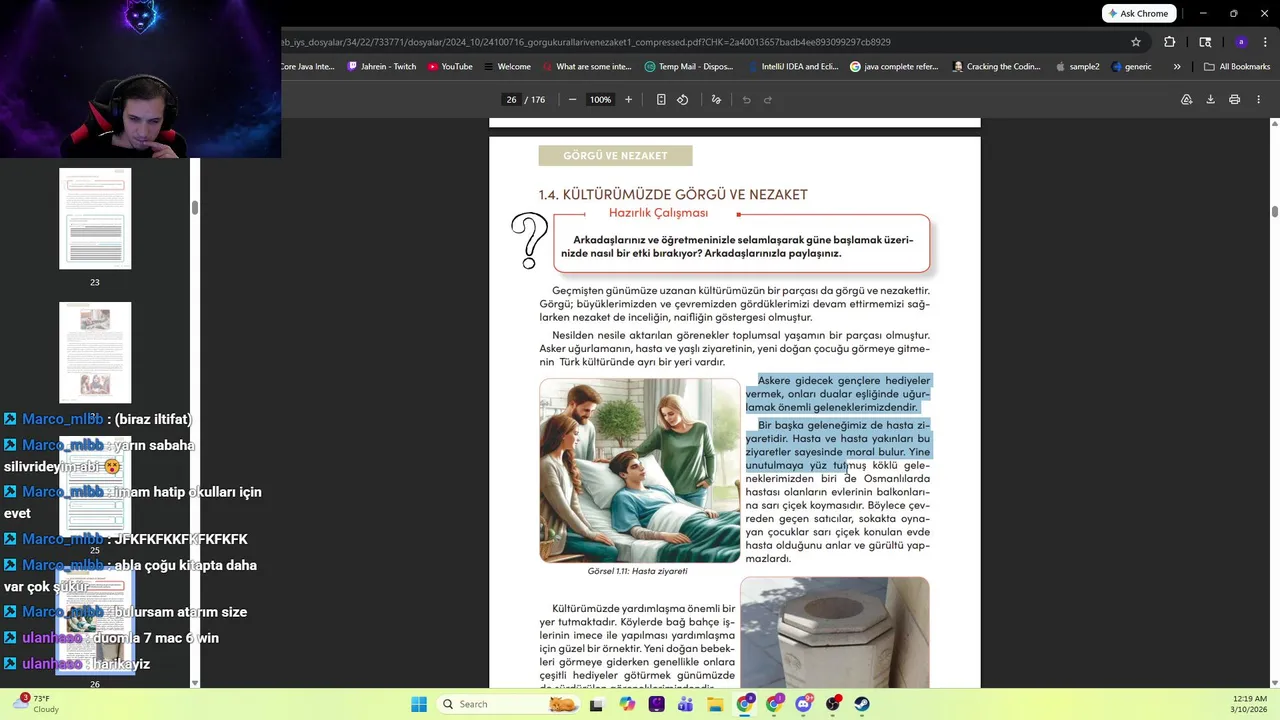1280x720 pixels.
Task: Click the PDF undo arrow
Action: click(746, 99)
